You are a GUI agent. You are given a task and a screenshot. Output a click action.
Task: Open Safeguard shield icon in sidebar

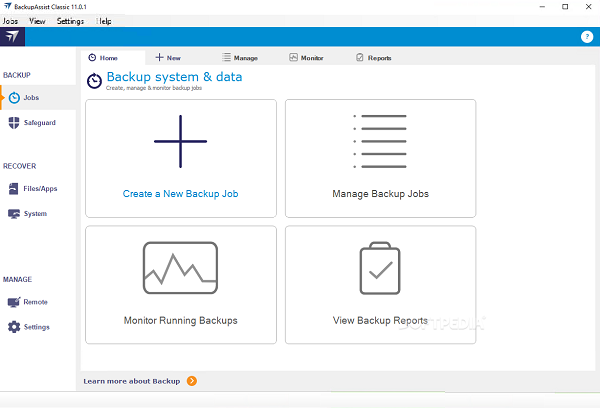click(x=14, y=123)
